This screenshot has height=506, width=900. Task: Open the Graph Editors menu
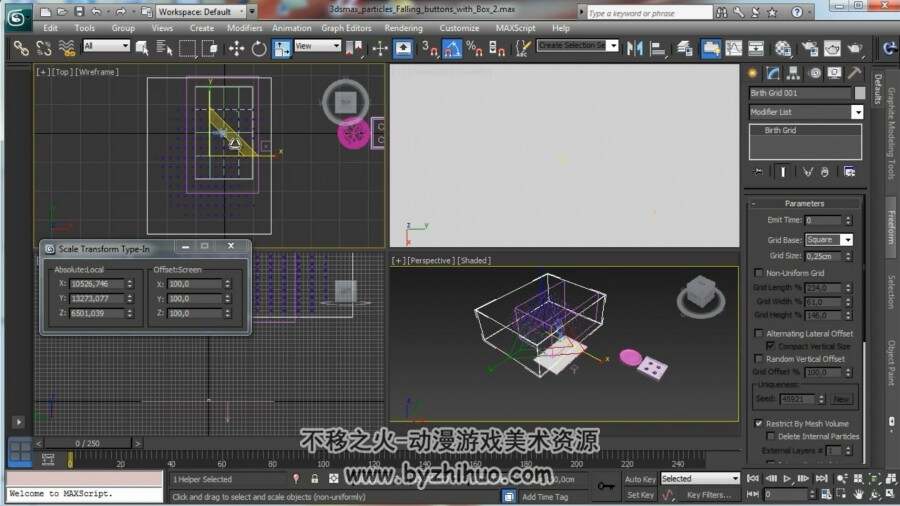tap(346, 28)
